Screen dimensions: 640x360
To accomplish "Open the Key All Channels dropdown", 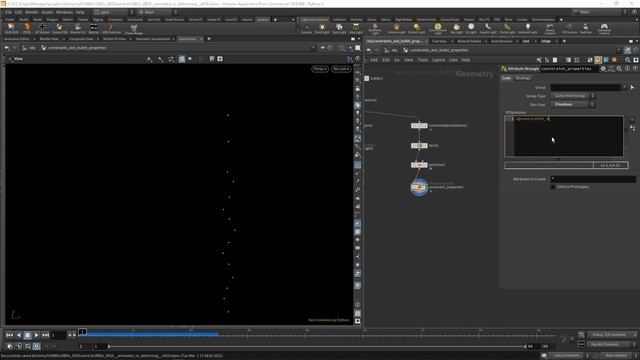I will point(611,344).
